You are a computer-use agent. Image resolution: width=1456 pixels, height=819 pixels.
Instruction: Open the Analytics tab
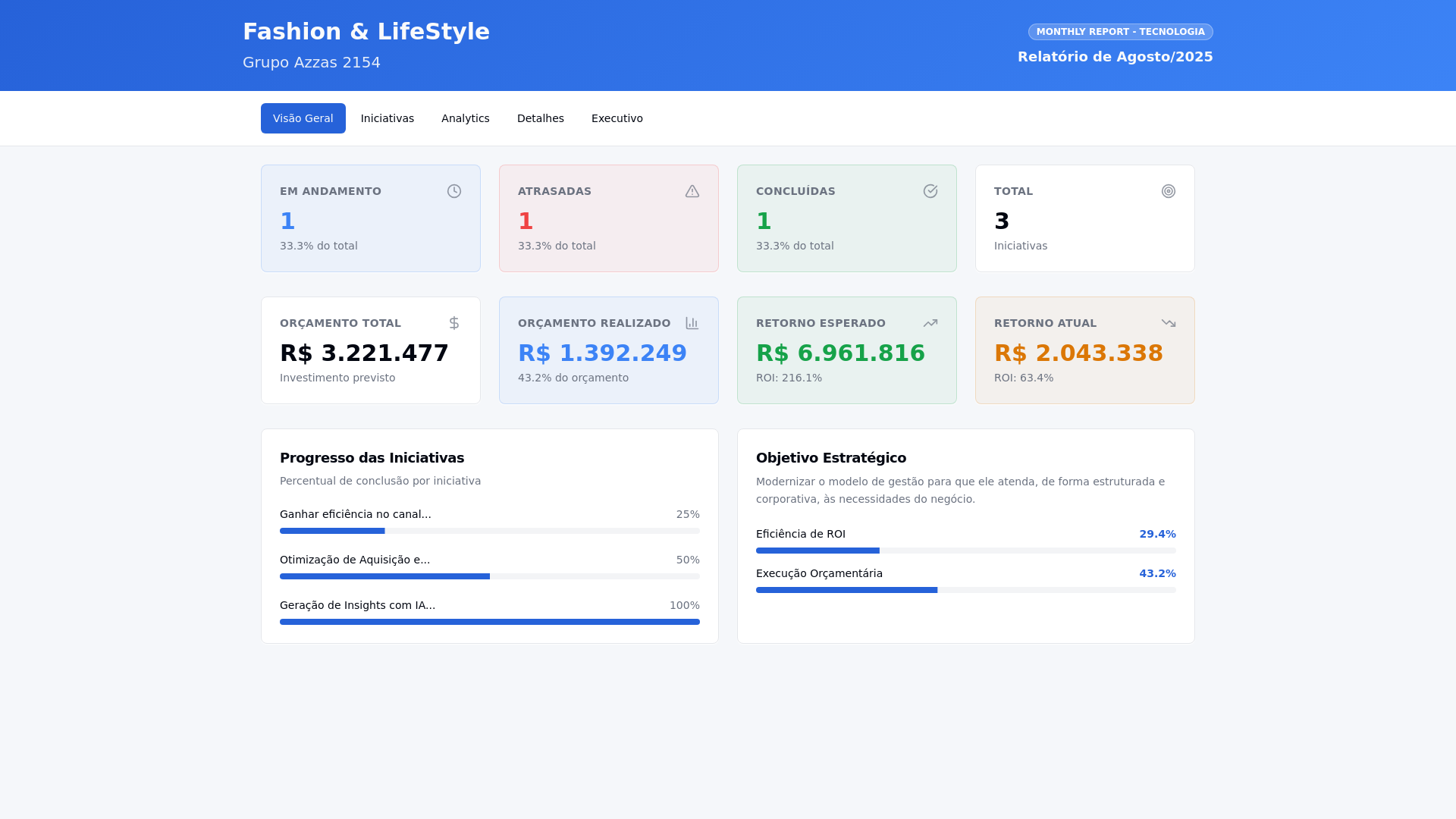pos(466,118)
